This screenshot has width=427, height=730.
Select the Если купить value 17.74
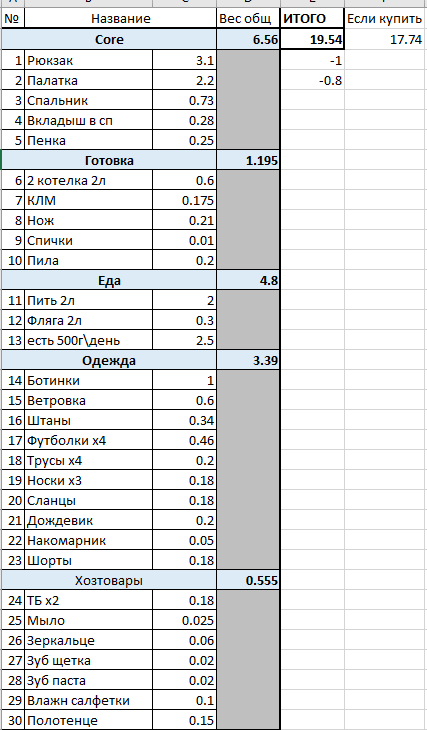pos(386,40)
